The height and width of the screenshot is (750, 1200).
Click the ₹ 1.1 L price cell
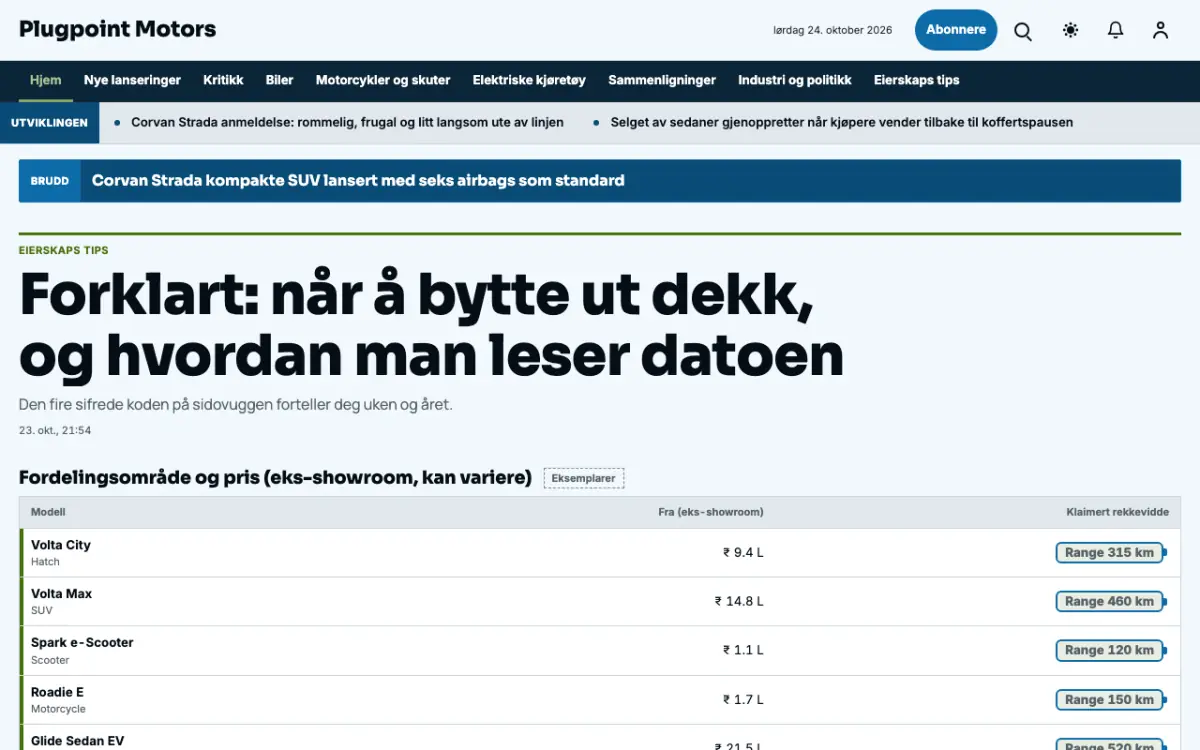tap(743, 650)
